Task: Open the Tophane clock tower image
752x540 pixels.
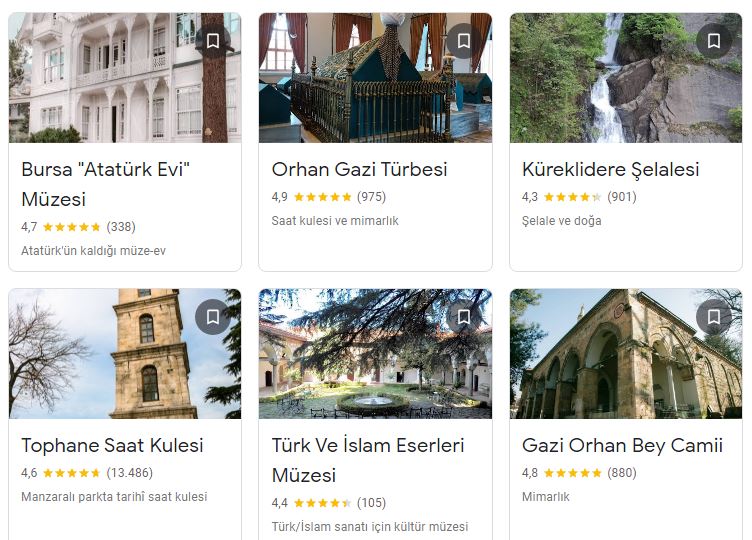Action: [125, 353]
